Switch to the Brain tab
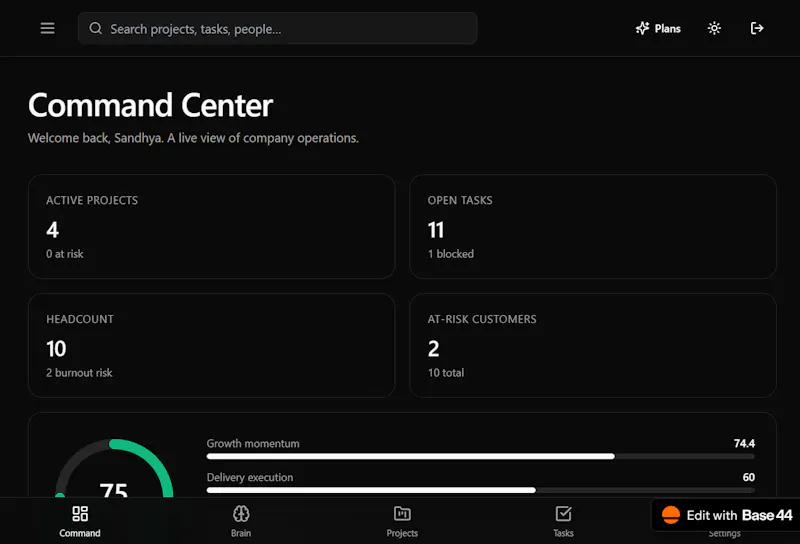Viewport: 800px width, 544px height. coord(241,522)
